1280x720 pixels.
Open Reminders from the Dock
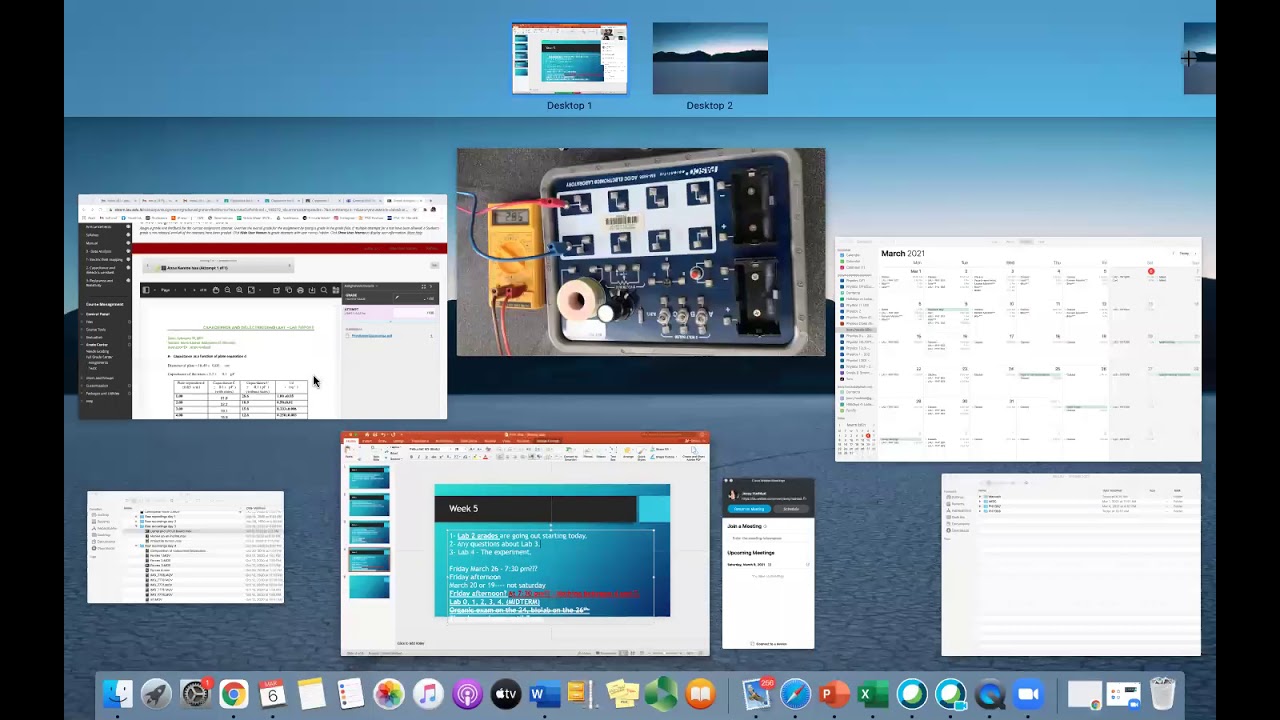[350, 694]
